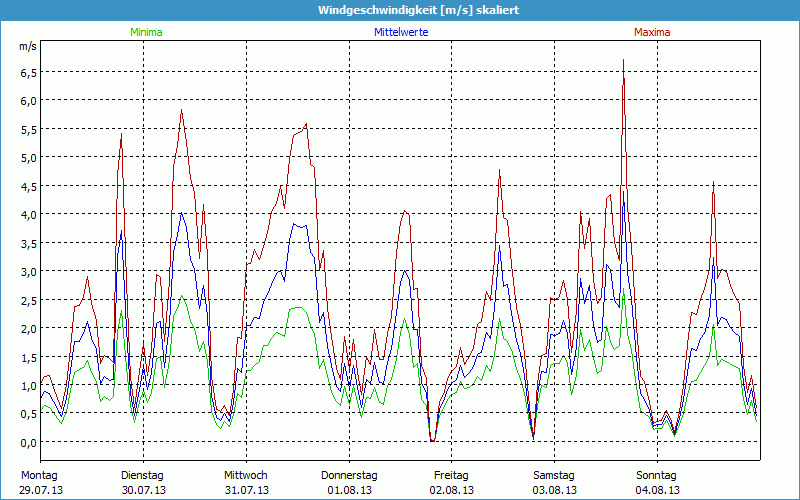Screen dimensions: 800x500
Task: Click the date 01.08.13
Action: point(349,490)
